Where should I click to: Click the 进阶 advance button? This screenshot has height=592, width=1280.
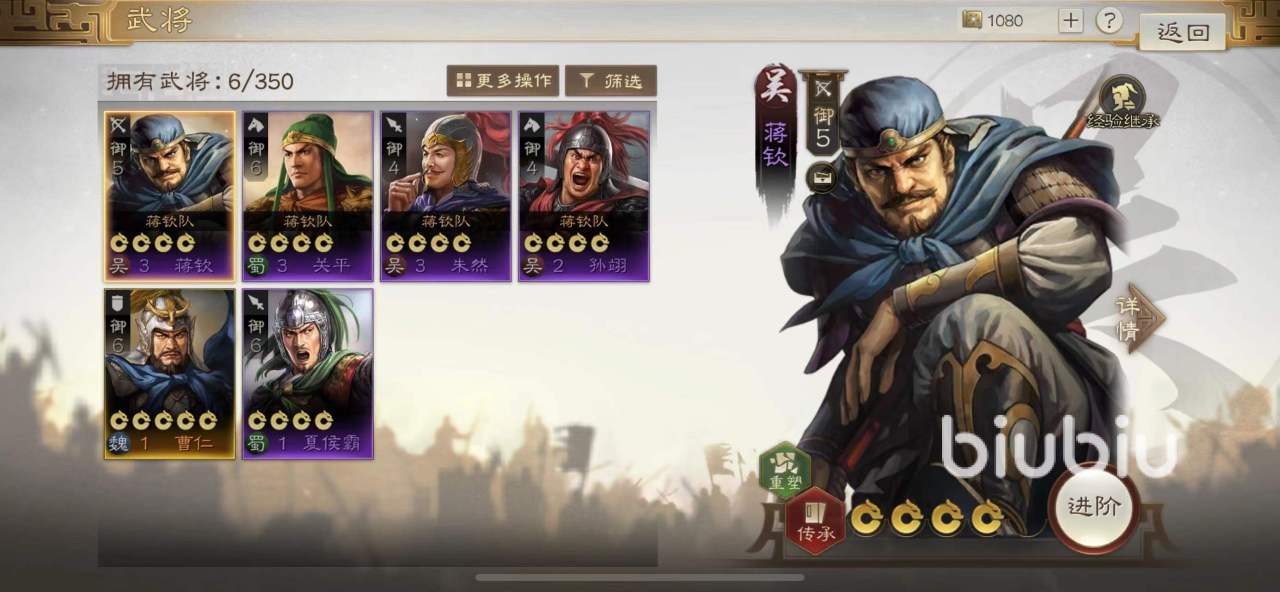point(1094,507)
